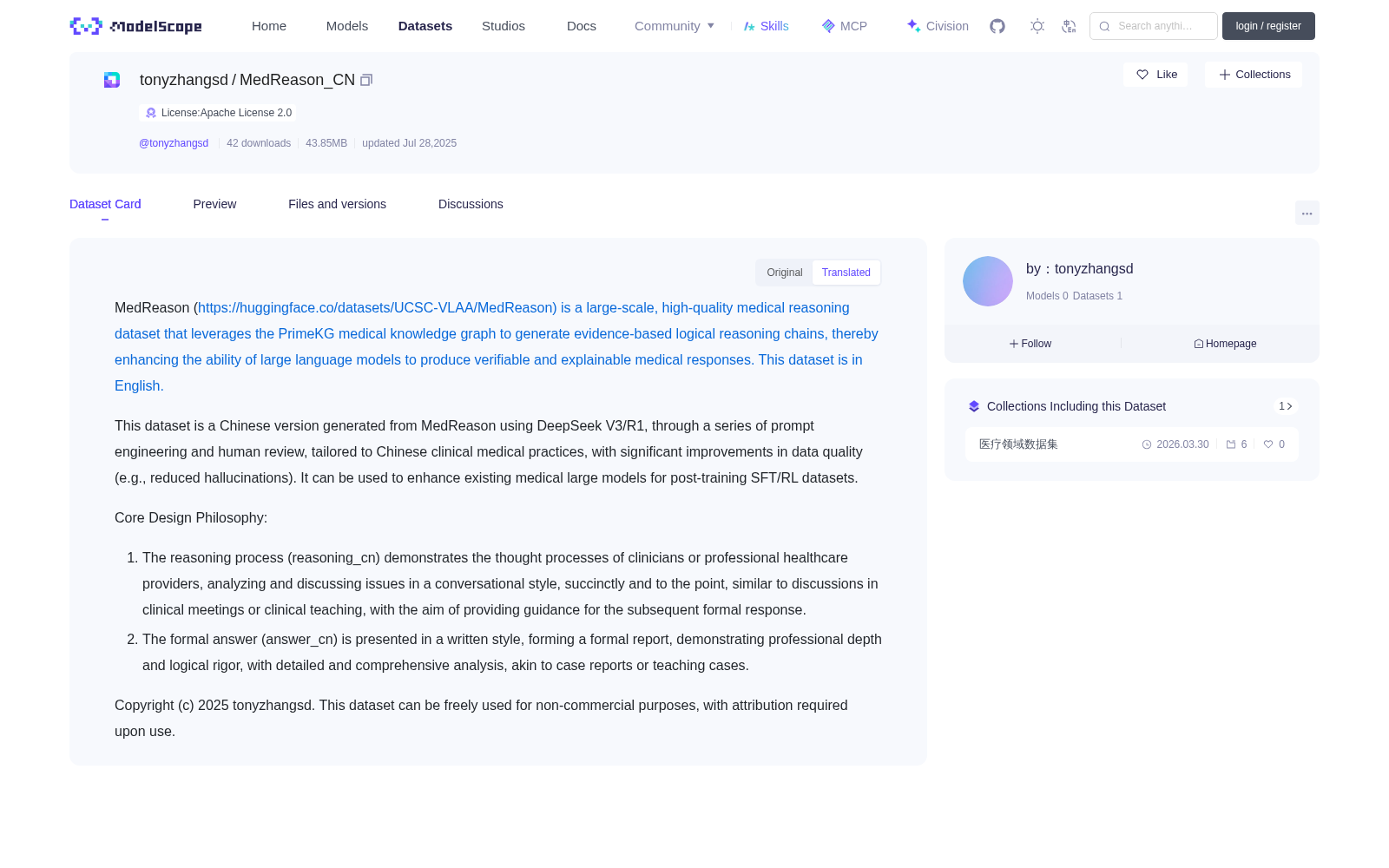
Task: Click the ModelScope logo
Action: (135, 26)
